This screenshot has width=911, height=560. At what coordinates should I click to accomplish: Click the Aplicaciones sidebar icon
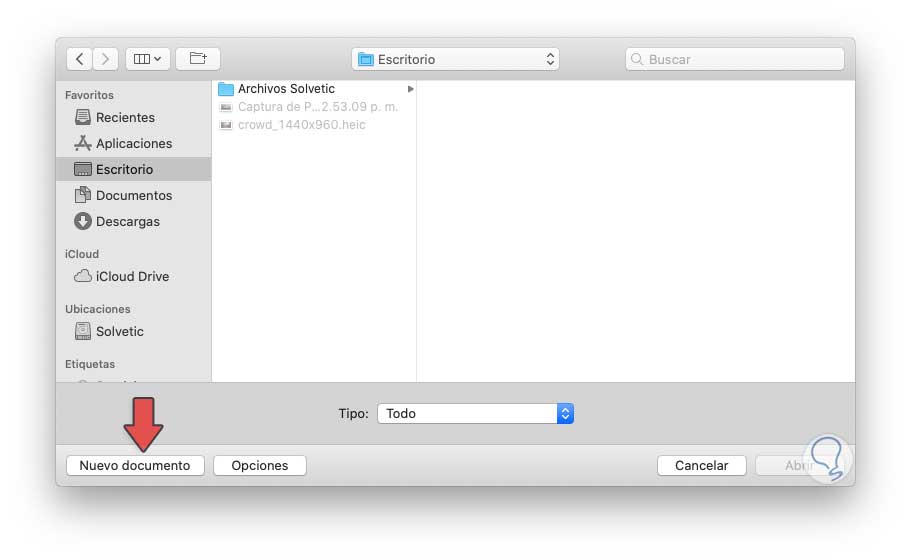(83, 143)
